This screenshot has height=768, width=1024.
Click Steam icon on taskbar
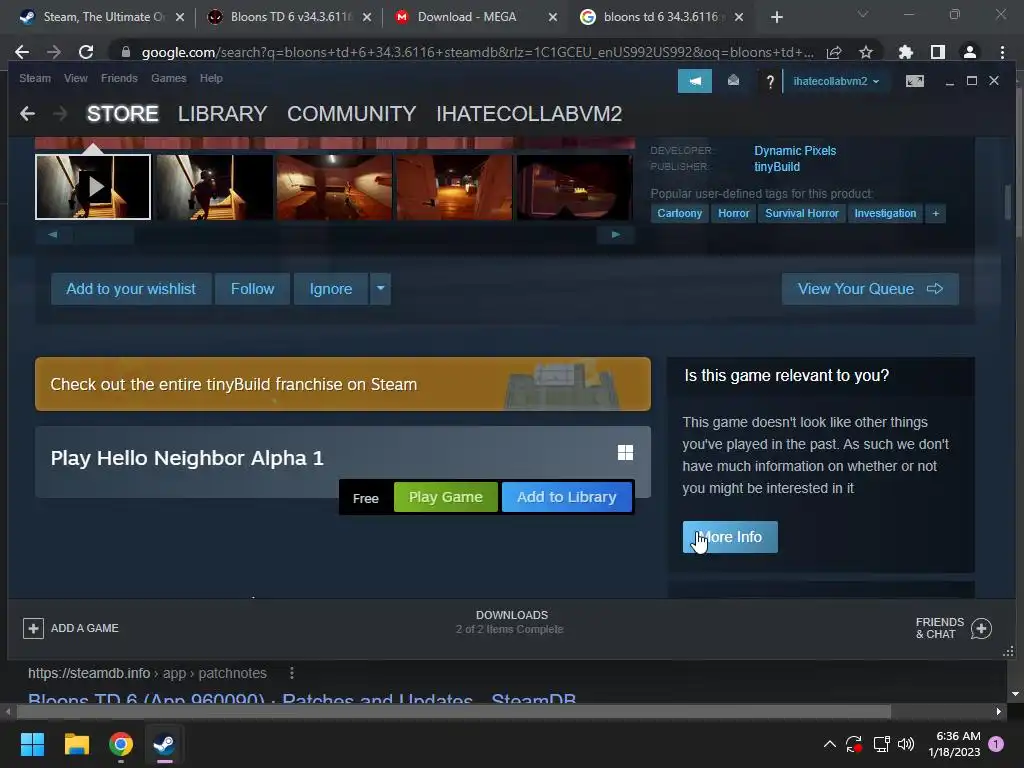(x=164, y=744)
